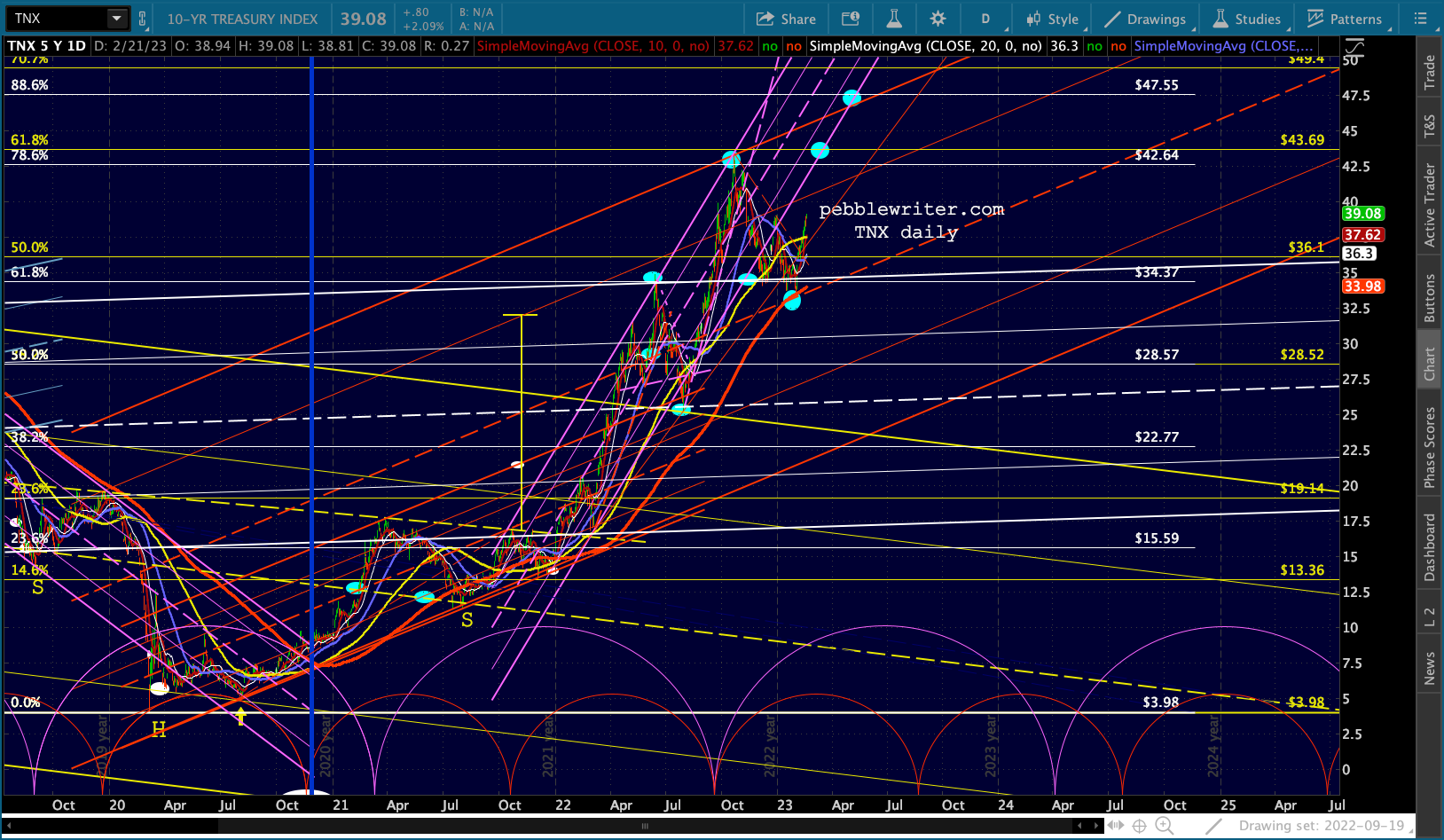Open the TNX symbol dropdown arrow
This screenshot has width=1444, height=840.
point(116,19)
